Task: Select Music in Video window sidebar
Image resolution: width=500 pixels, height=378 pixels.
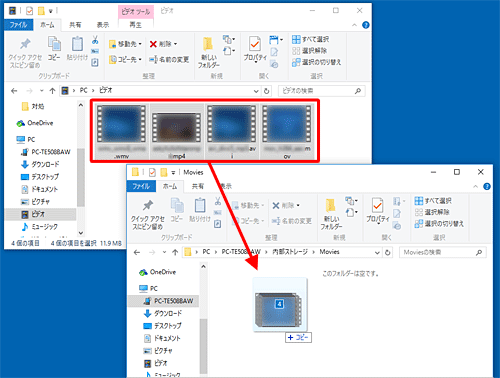Action: pyautogui.click(x=39, y=227)
